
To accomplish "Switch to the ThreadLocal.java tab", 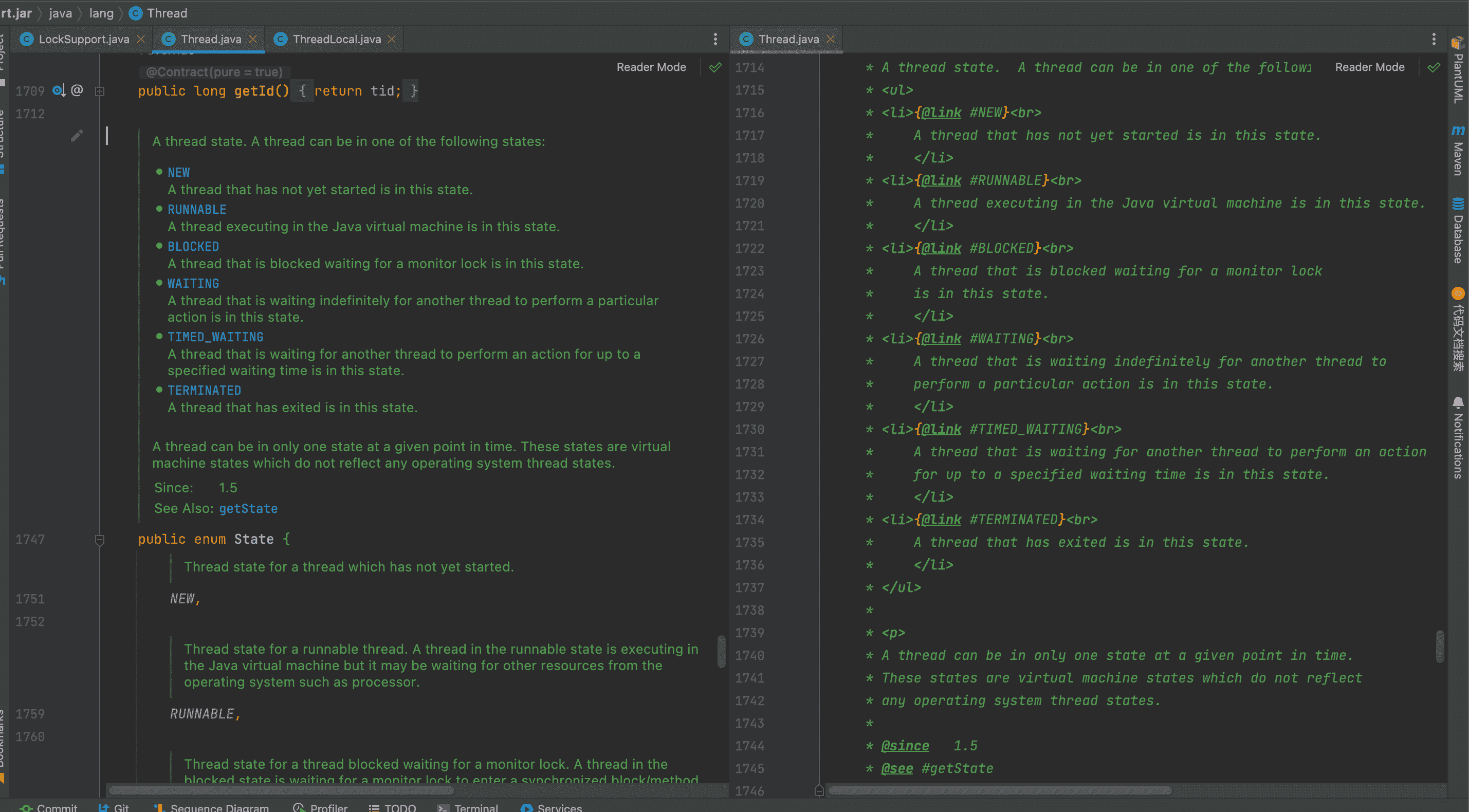I will (337, 39).
